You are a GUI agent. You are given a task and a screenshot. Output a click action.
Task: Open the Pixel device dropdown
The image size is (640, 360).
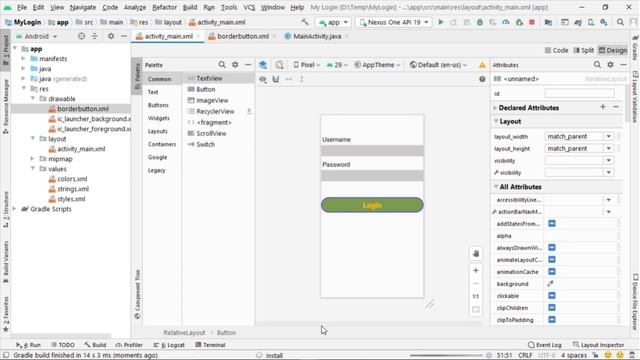click(307, 65)
